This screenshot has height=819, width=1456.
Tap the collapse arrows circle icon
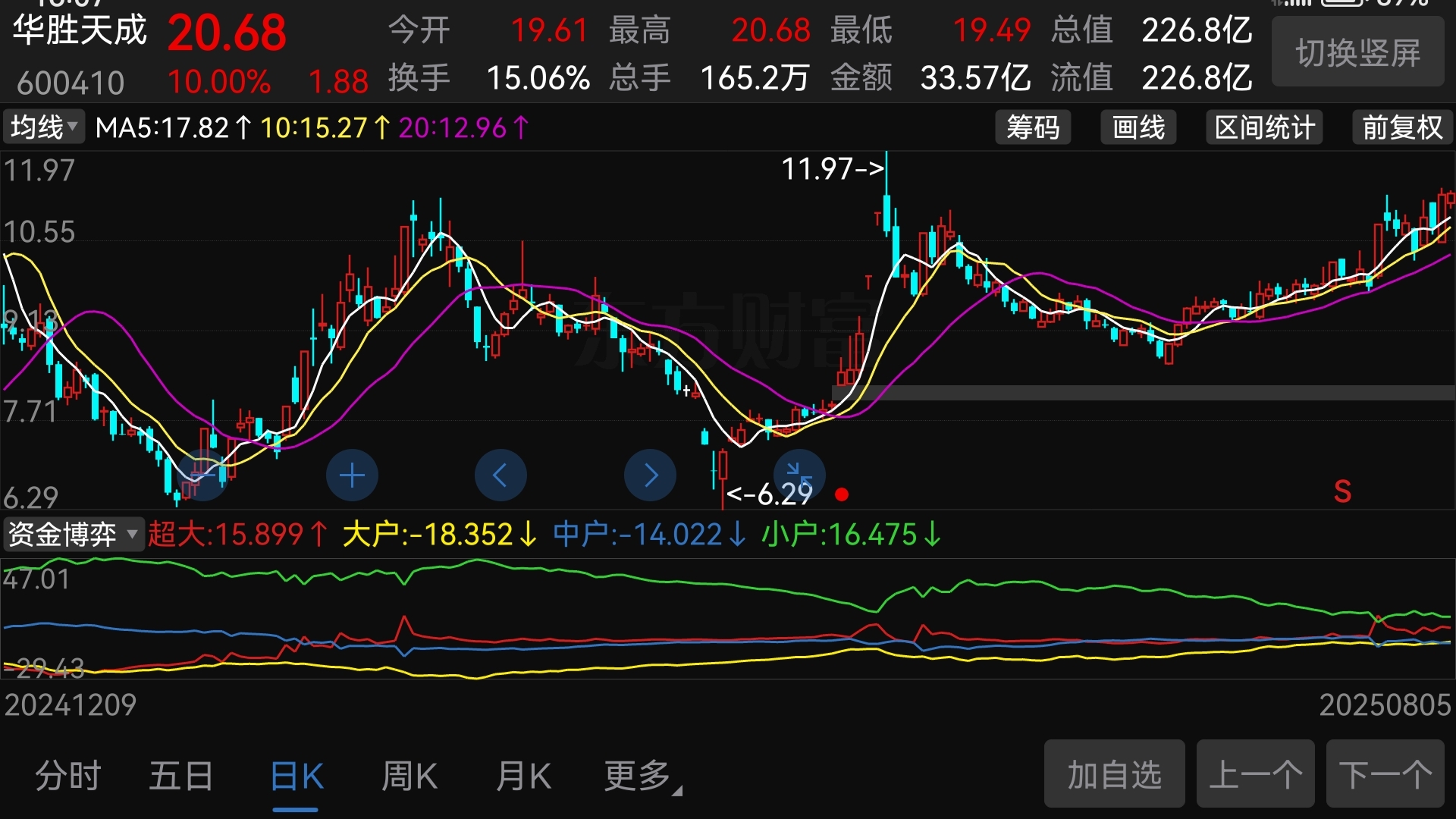pos(799,475)
